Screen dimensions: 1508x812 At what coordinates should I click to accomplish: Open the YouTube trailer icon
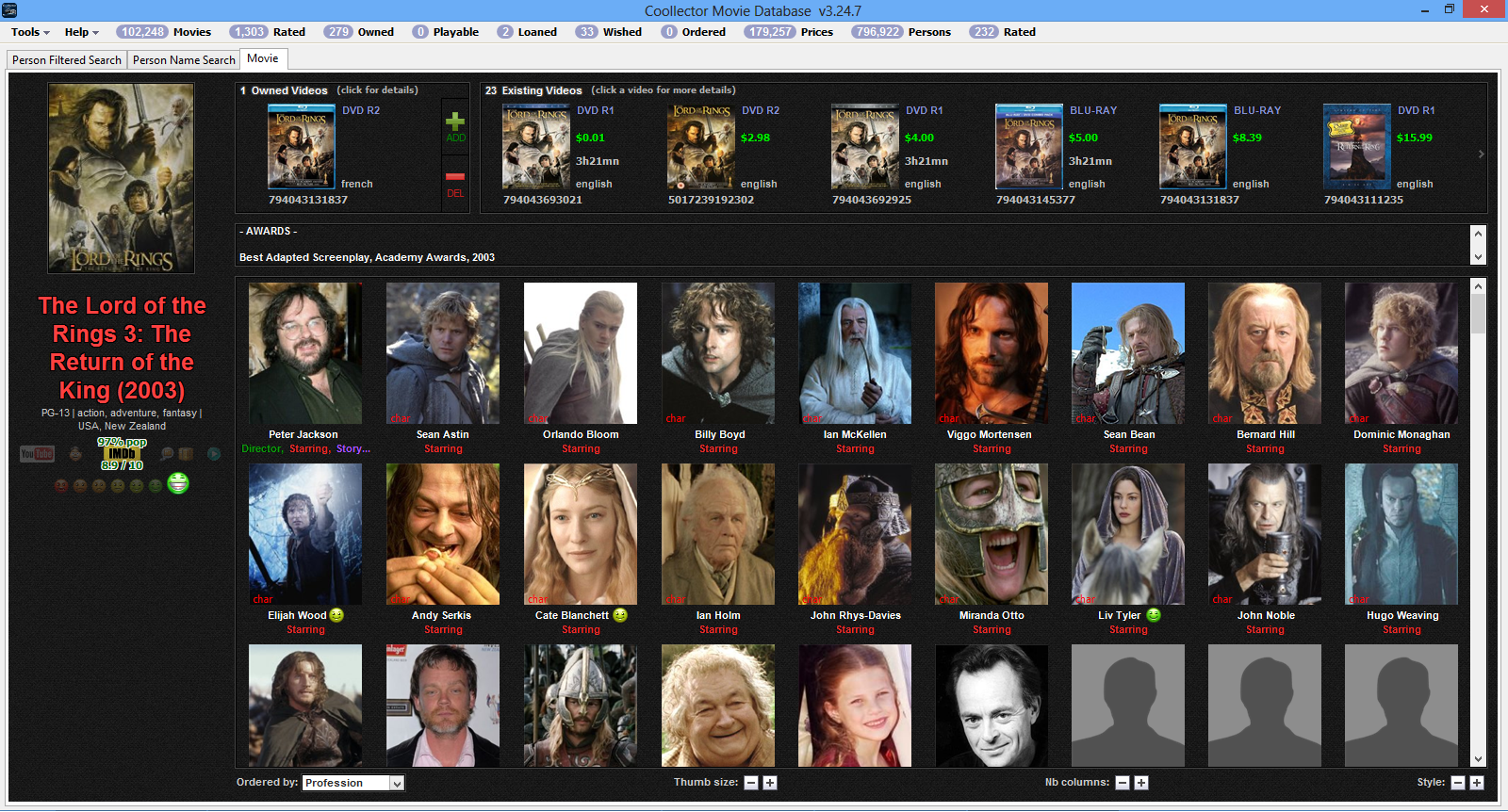(x=38, y=454)
